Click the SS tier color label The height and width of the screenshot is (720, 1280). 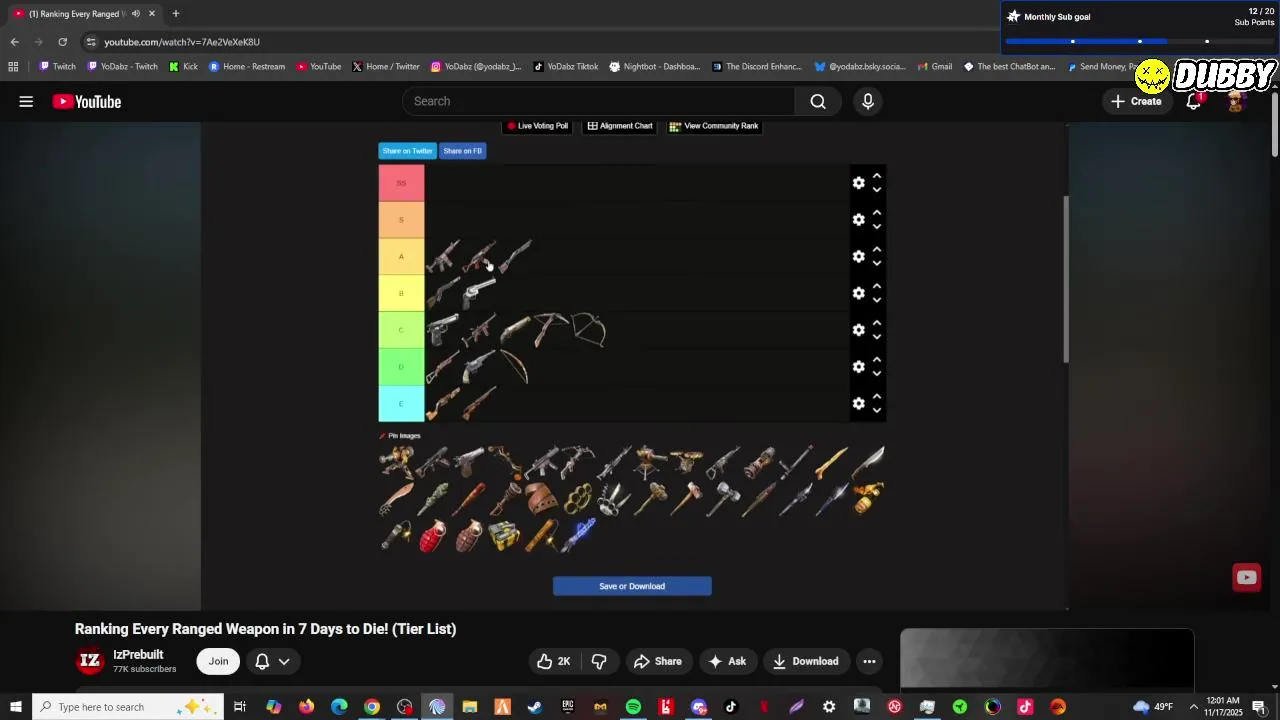tap(401, 183)
